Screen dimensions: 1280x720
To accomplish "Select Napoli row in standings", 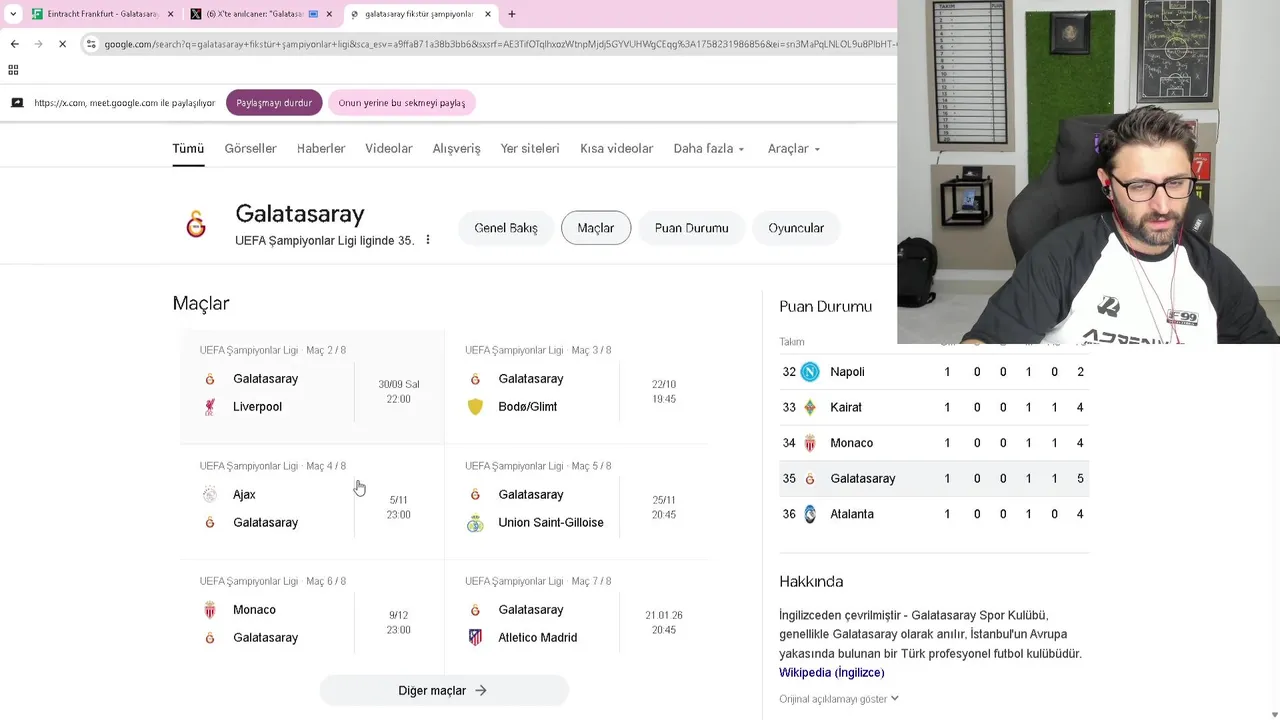I will (x=933, y=372).
